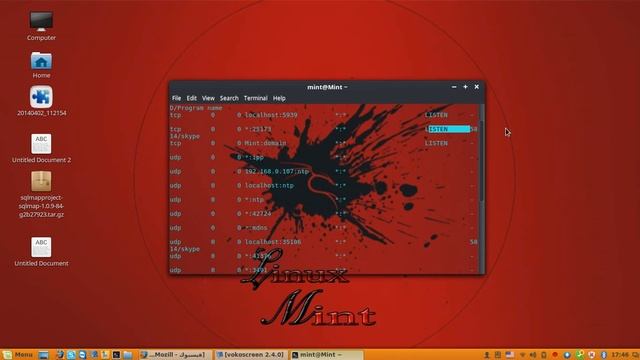Click the terminal vertical scrollbar
The height and width of the screenshot is (360, 640).
pos(482,161)
